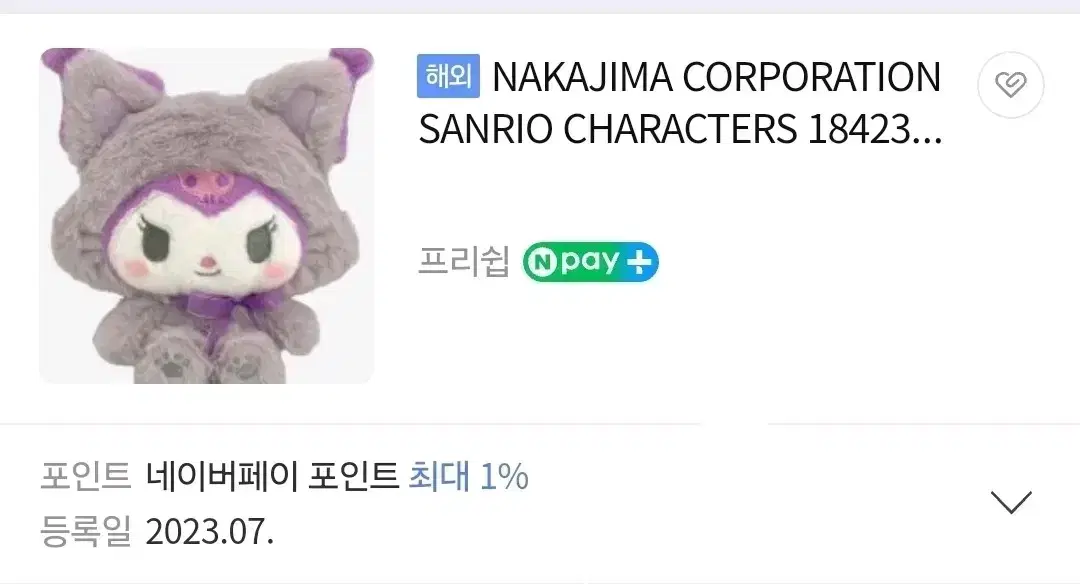Click the Npay plus badge
The image size is (1080, 584).
[x=590, y=262]
